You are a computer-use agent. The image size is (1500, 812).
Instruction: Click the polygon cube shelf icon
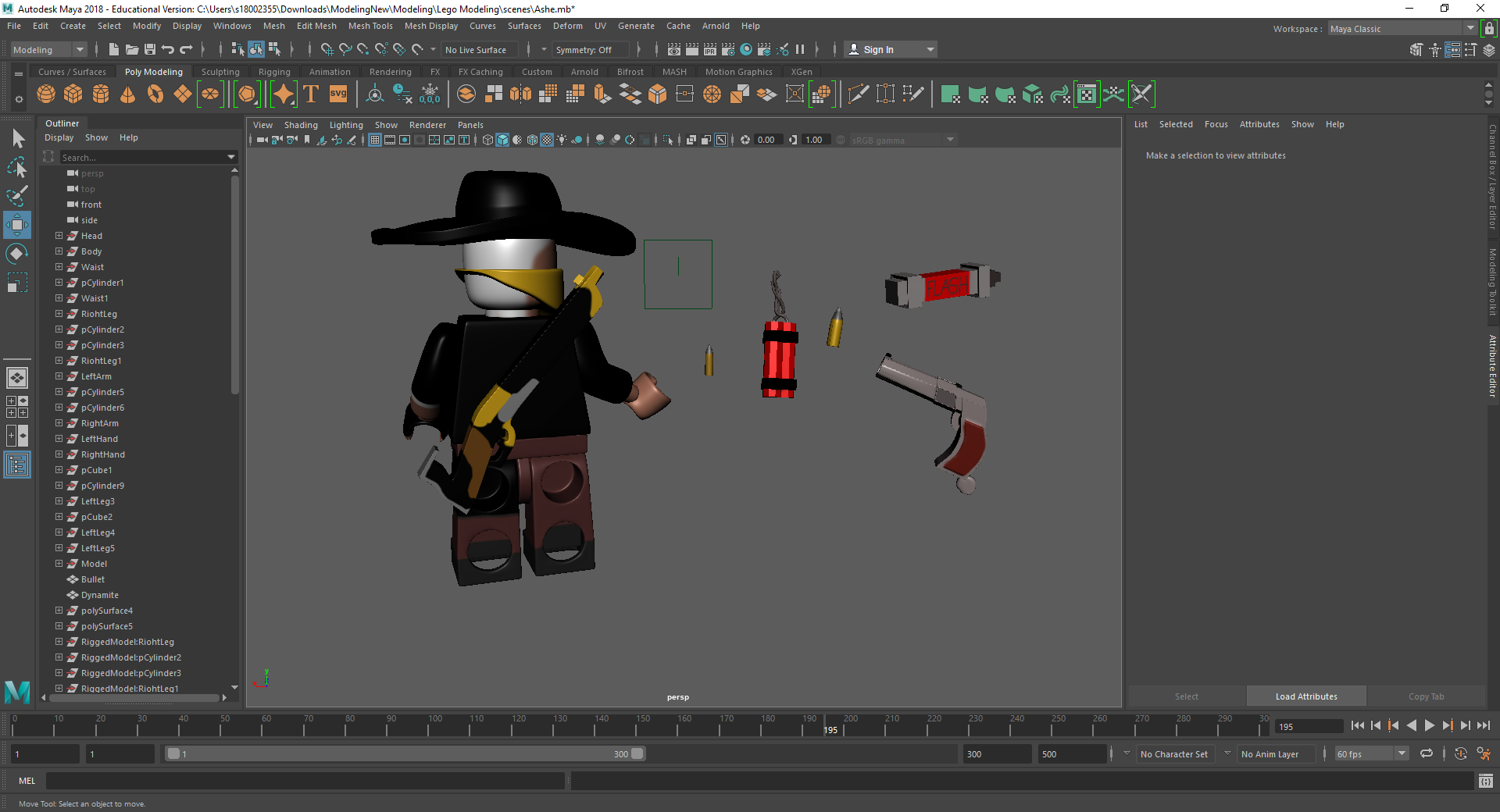[x=73, y=94]
